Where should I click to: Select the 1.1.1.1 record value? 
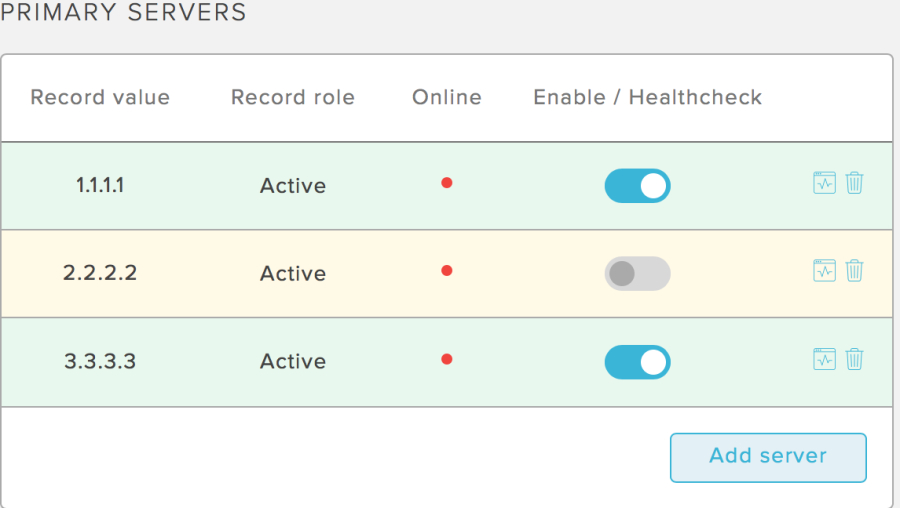(100, 185)
